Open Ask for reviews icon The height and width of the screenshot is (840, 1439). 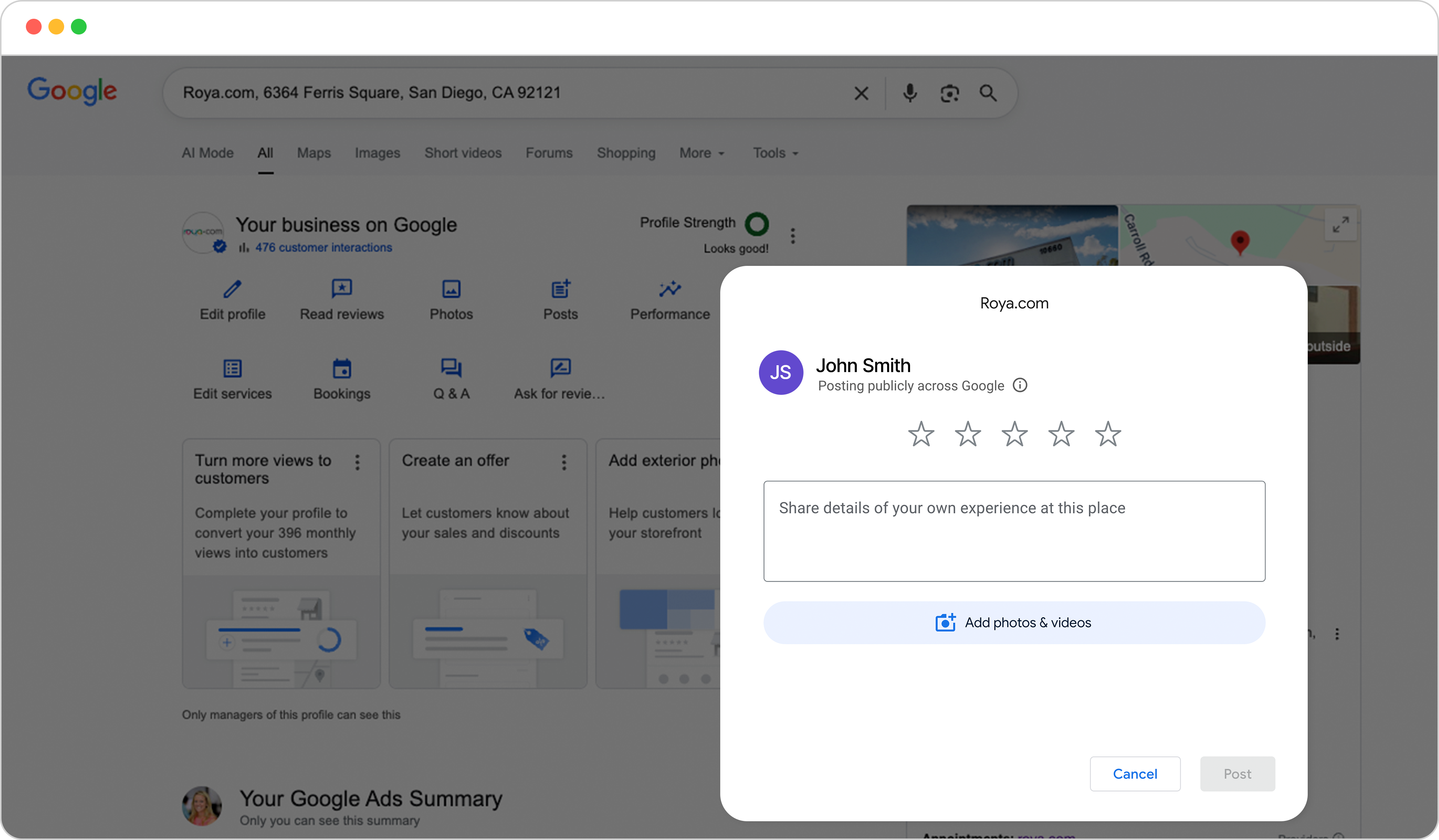(x=561, y=369)
